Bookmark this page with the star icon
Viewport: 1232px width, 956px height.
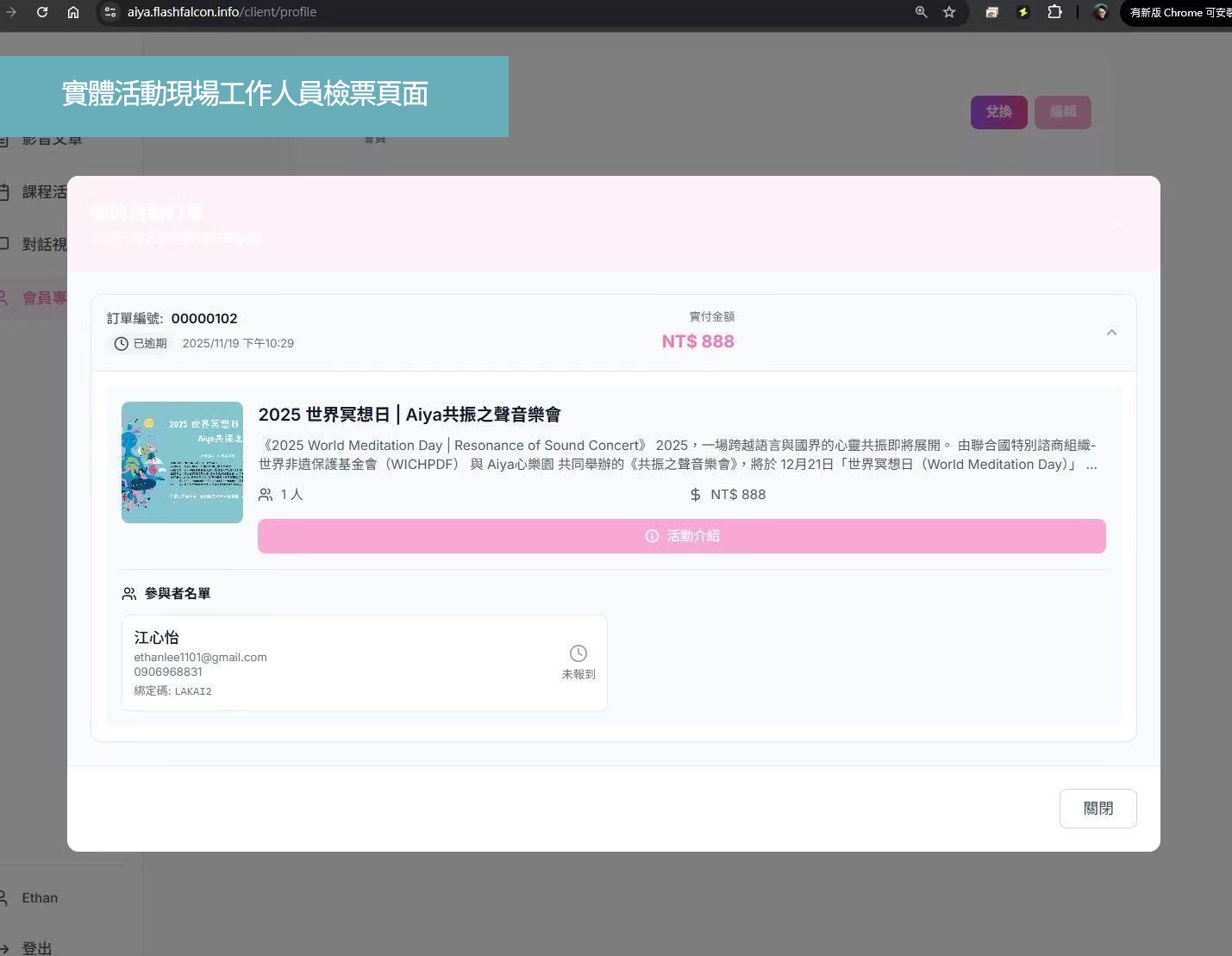[949, 12]
